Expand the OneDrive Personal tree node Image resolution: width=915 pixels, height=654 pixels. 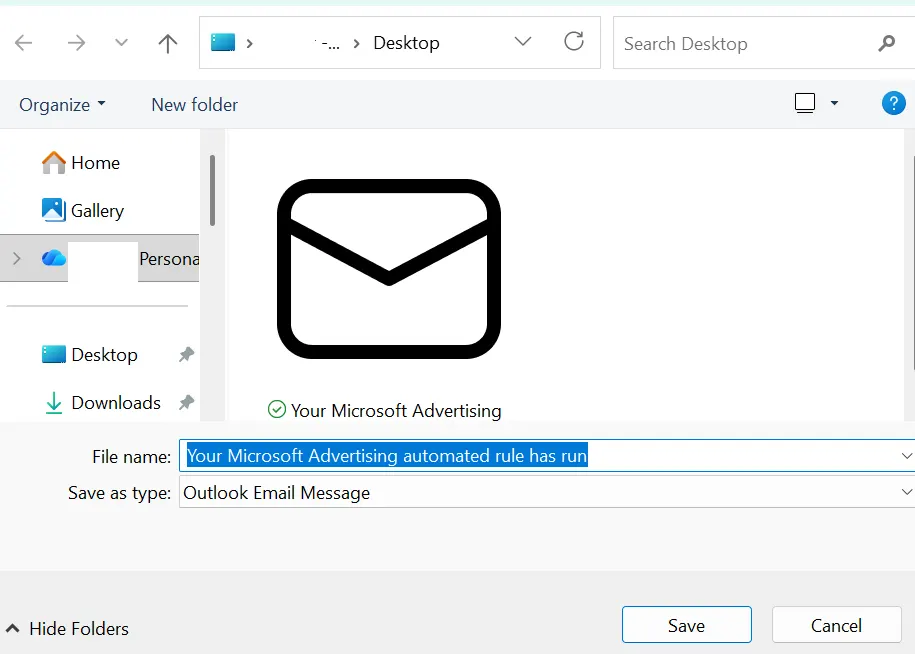[x=16, y=259]
